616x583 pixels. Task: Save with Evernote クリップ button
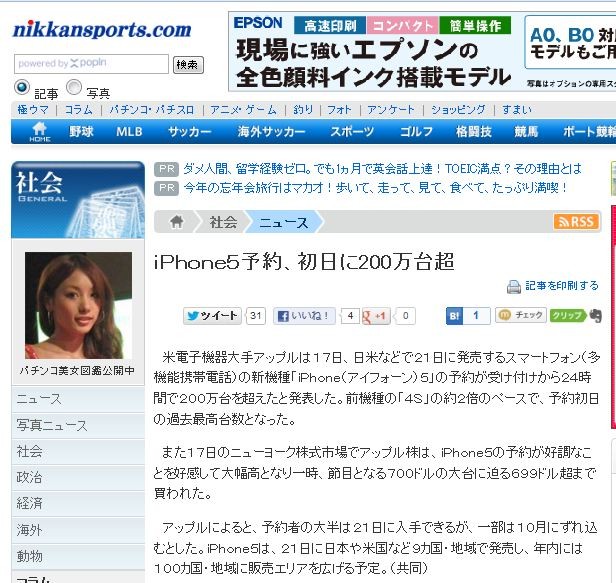(x=575, y=315)
